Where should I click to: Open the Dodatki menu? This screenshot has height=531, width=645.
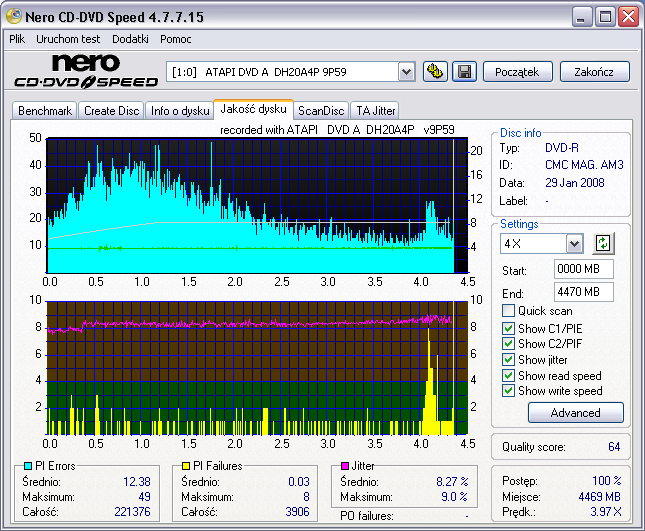[130, 39]
